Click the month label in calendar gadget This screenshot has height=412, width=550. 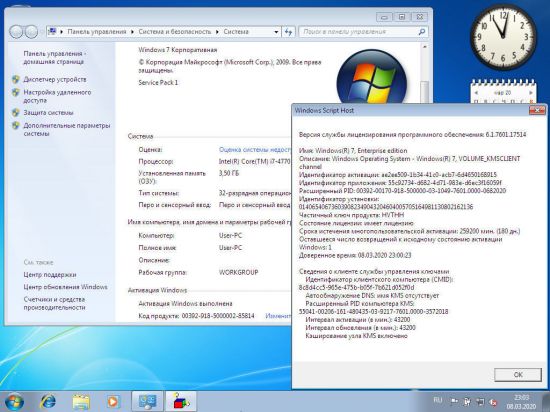[503, 93]
